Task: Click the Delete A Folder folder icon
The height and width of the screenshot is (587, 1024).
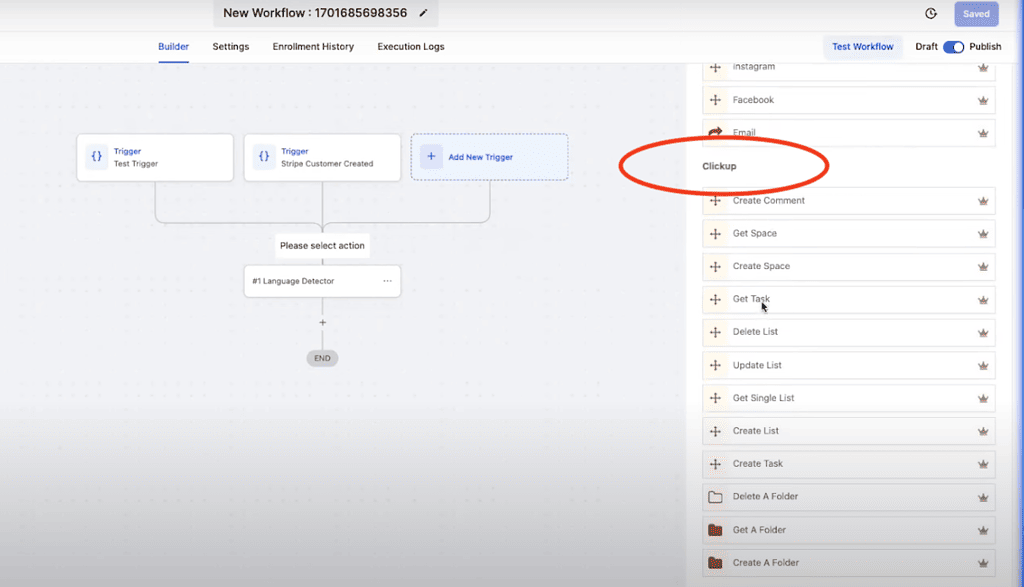Action: 715,497
